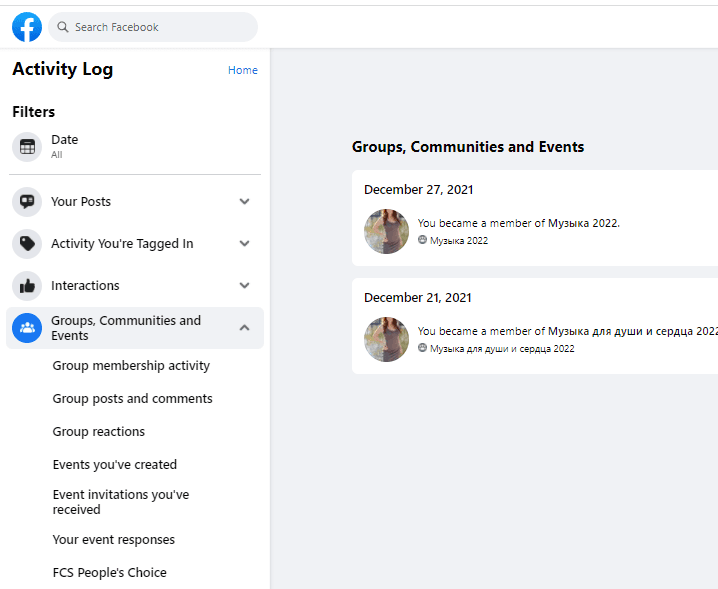Click small Музыка для души и сердца 2022 name

click(x=502, y=349)
